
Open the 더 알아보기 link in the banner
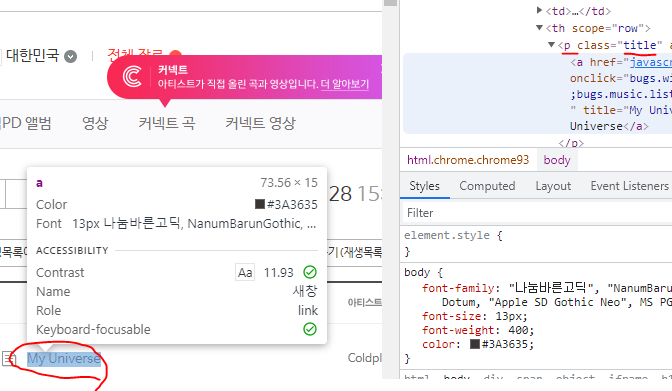pos(345,84)
